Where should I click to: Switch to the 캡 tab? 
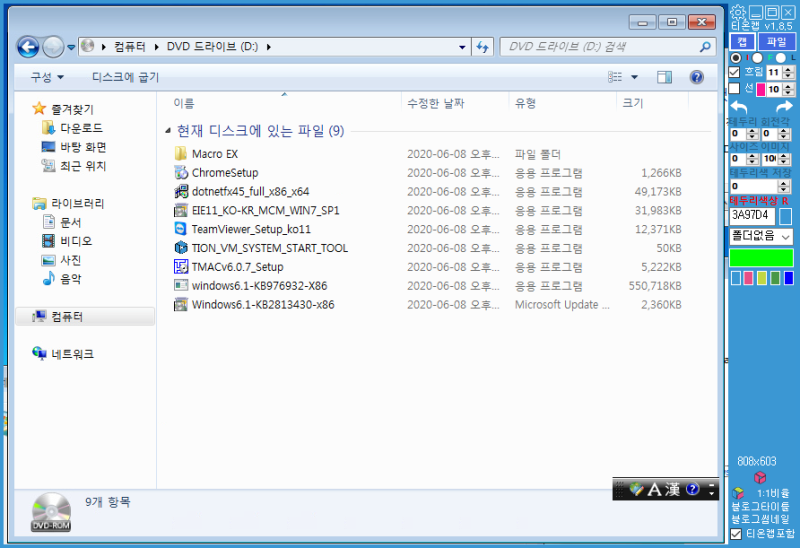[x=742, y=42]
